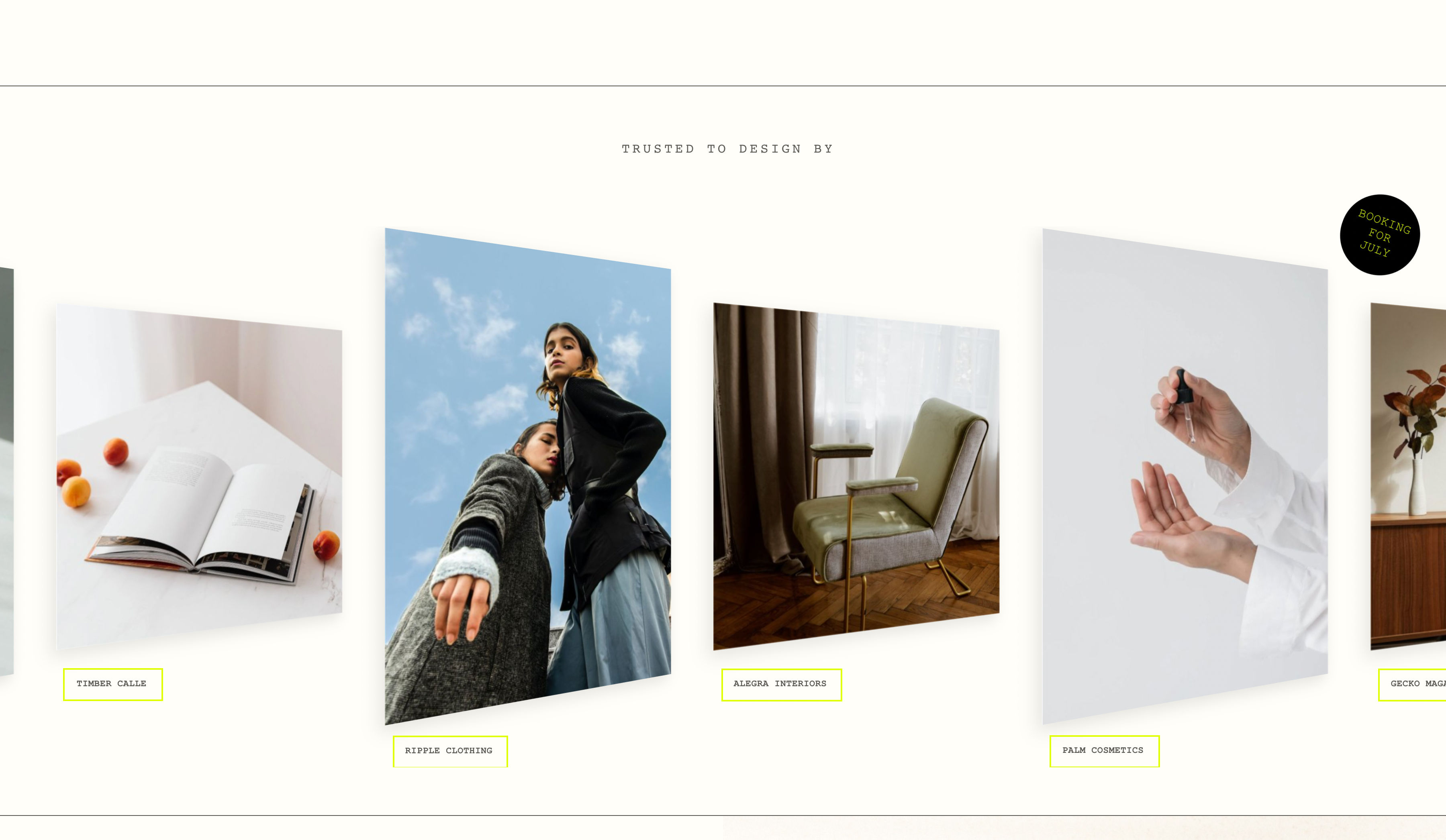Click the Booking for July badge
This screenshot has height=840, width=1446.
tap(1379, 234)
